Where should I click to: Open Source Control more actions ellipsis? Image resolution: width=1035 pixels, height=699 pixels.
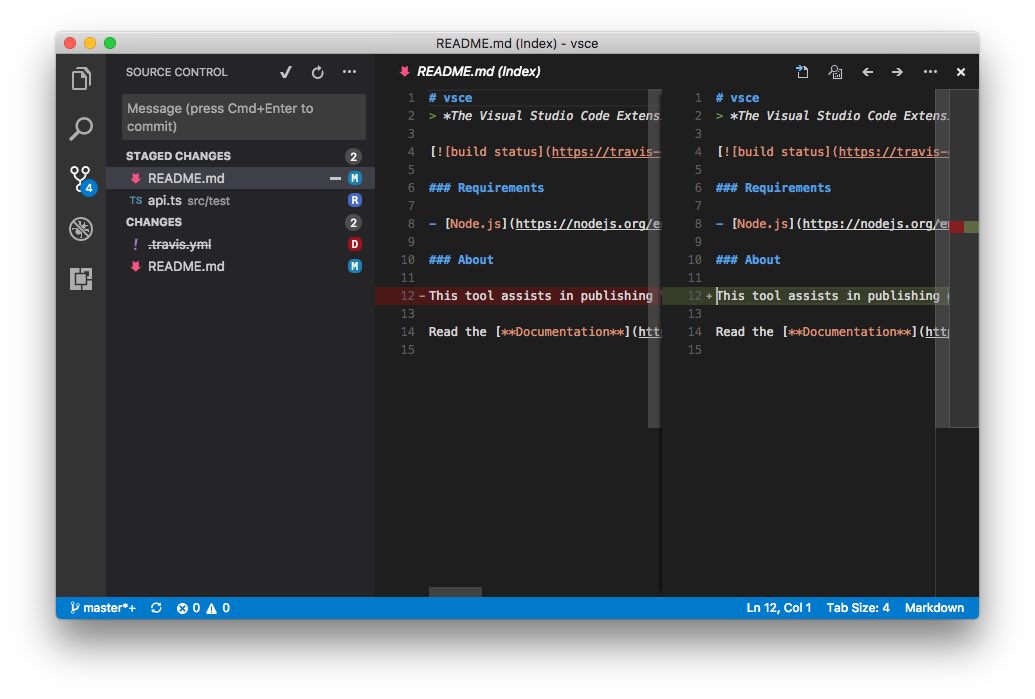click(x=349, y=71)
